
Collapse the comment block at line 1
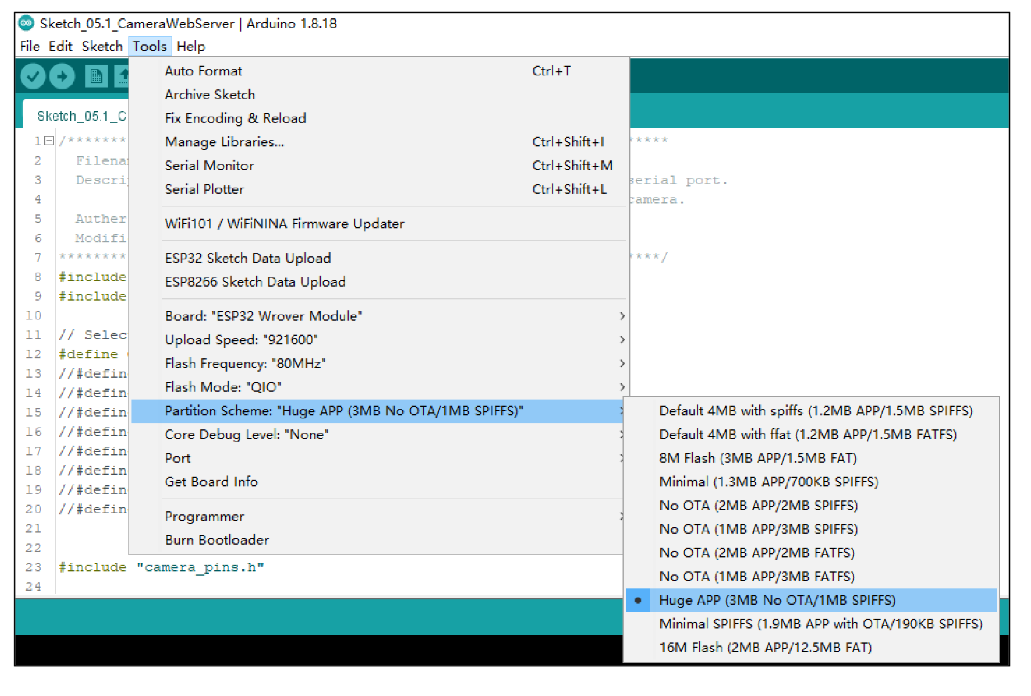[51, 142]
